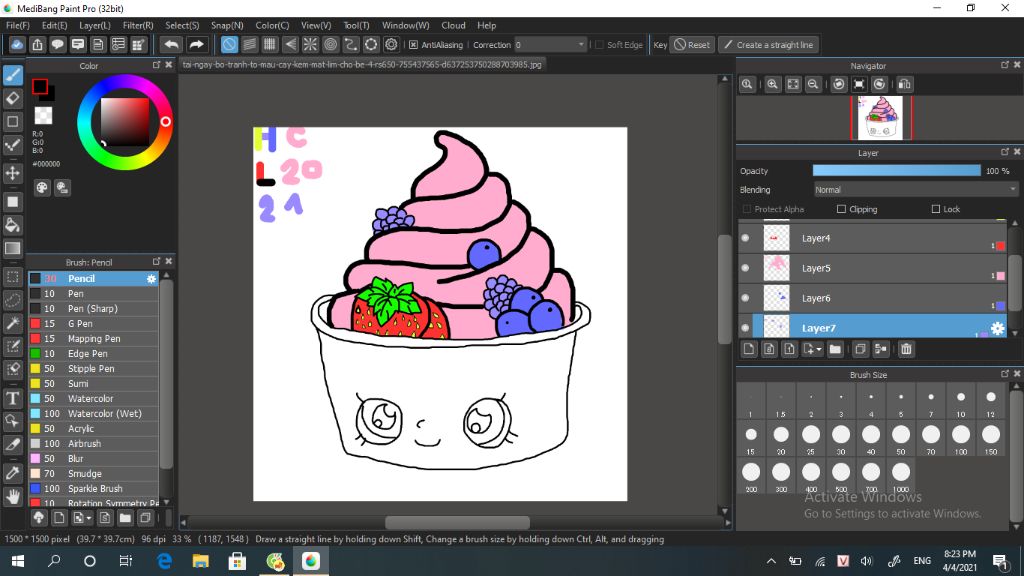Activate the Hand pan tool
The height and width of the screenshot is (576, 1024).
click(x=13, y=496)
